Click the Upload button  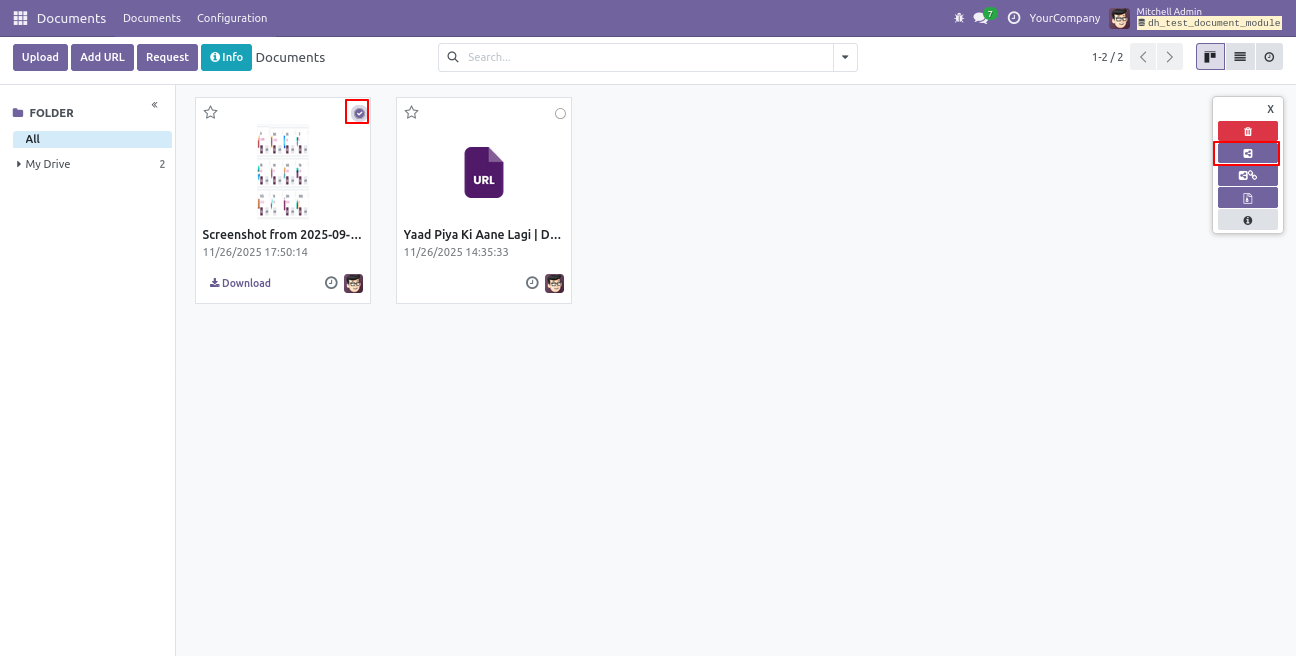click(x=40, y=58)
